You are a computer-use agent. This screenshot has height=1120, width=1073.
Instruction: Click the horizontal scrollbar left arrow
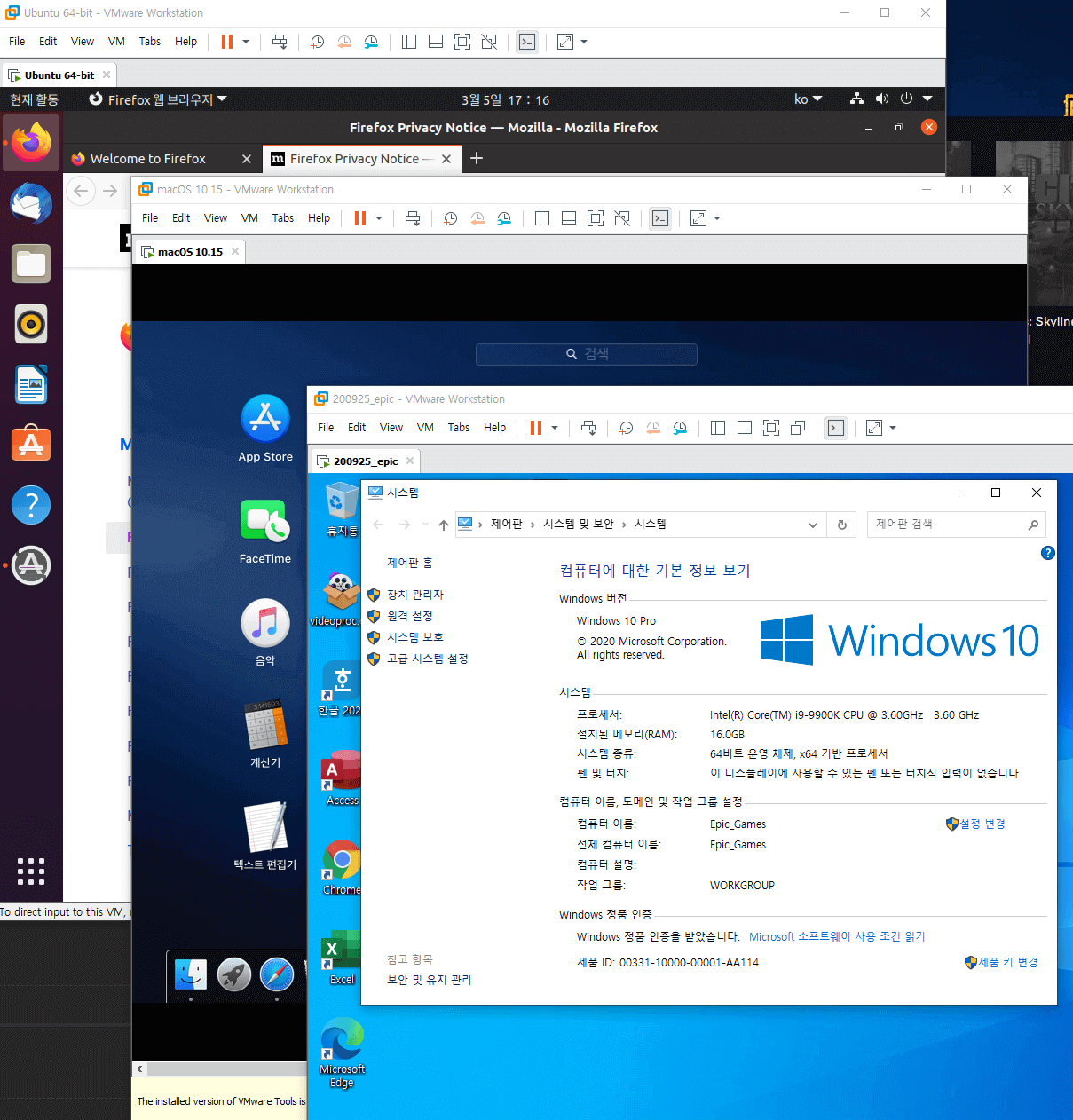(139, 1069)
